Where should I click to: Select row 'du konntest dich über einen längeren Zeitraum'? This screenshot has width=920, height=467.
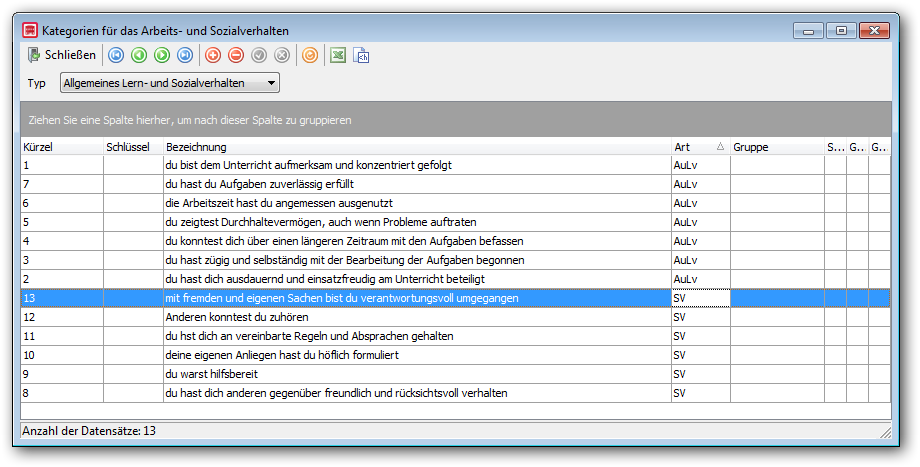(455, 241)
